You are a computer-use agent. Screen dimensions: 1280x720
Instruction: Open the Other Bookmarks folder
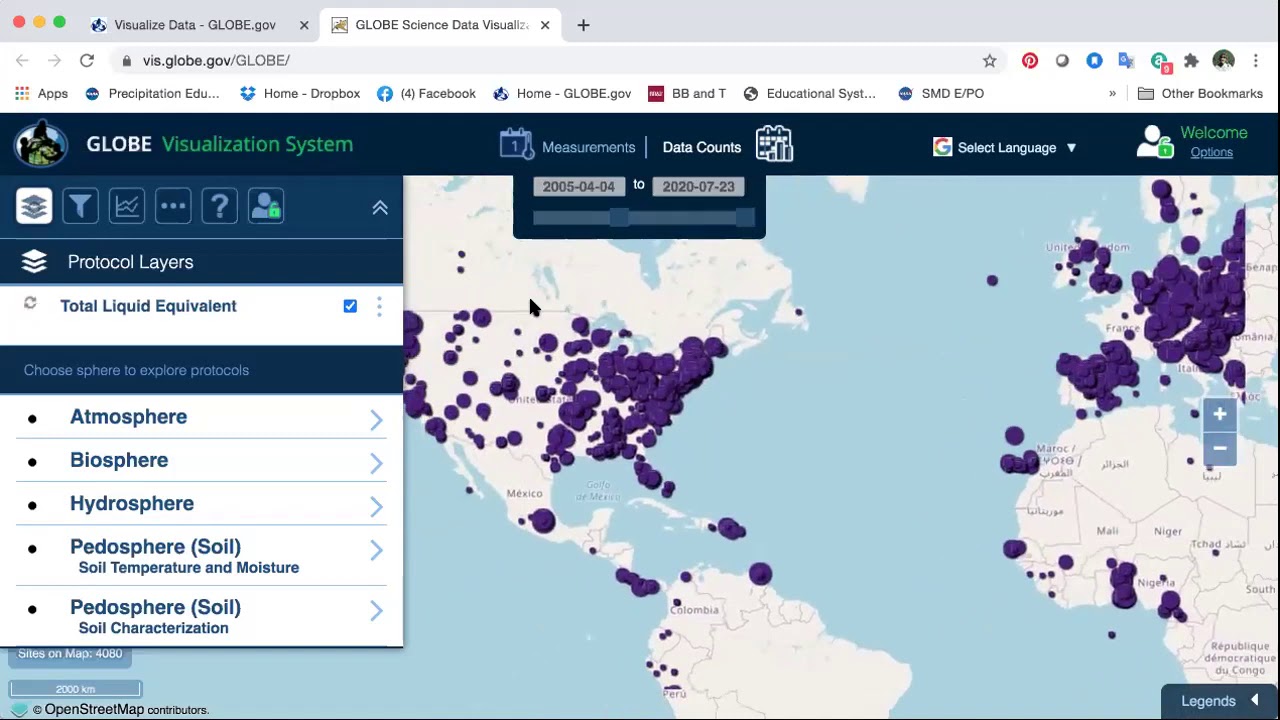point(1200,93)
